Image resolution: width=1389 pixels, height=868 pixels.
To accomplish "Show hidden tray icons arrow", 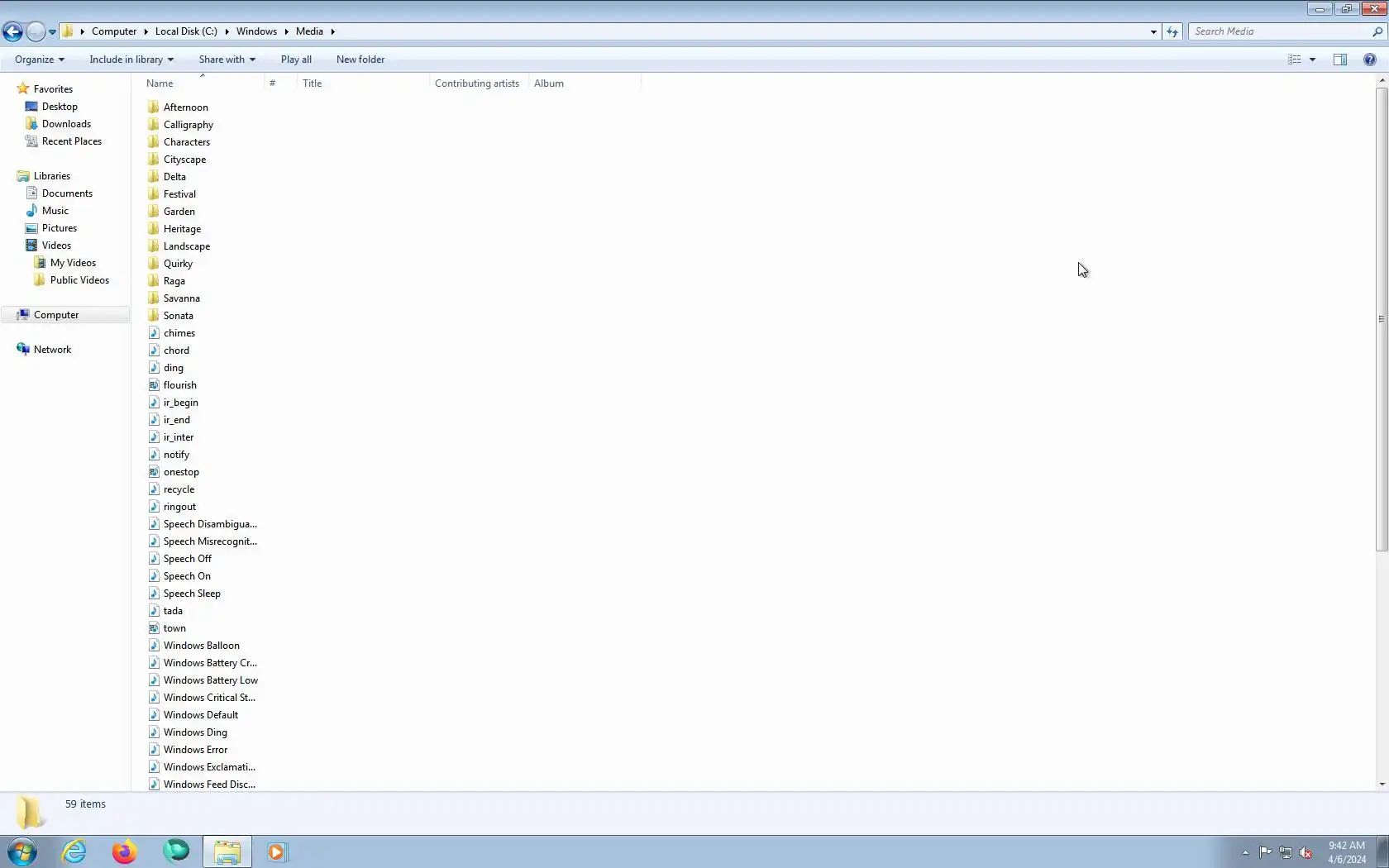I will 1245,852.
